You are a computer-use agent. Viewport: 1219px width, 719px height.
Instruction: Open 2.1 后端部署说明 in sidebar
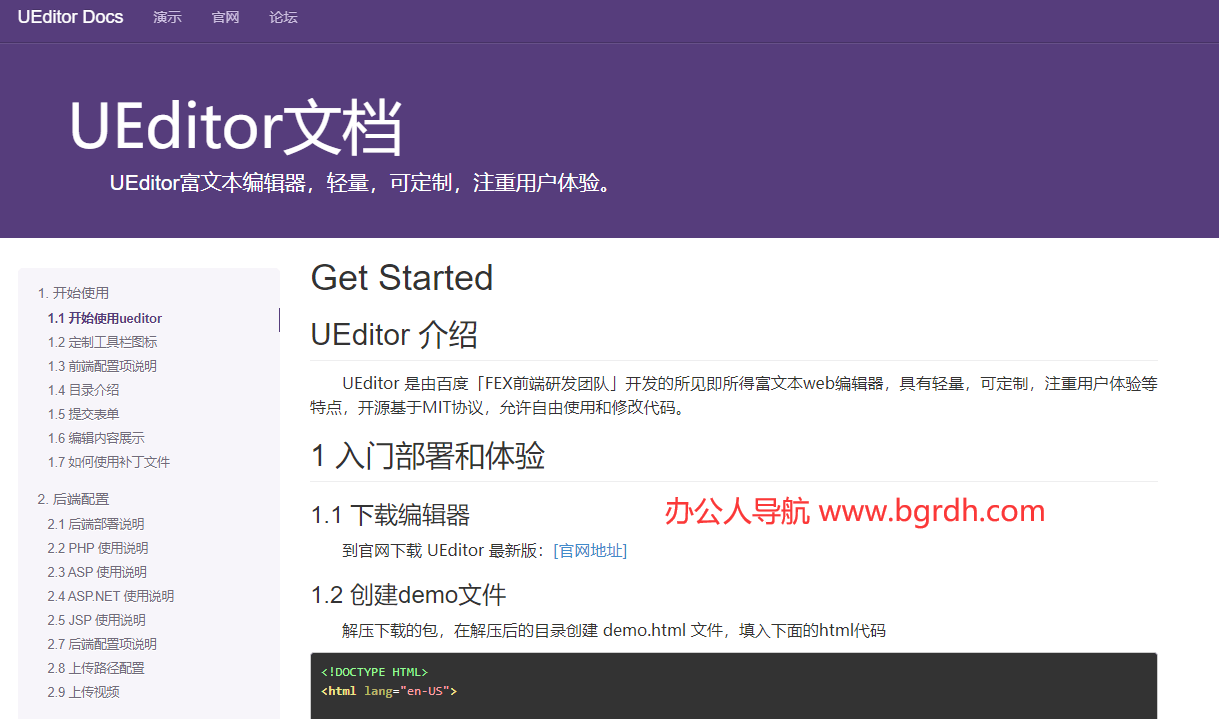click(x=98, y=523)
